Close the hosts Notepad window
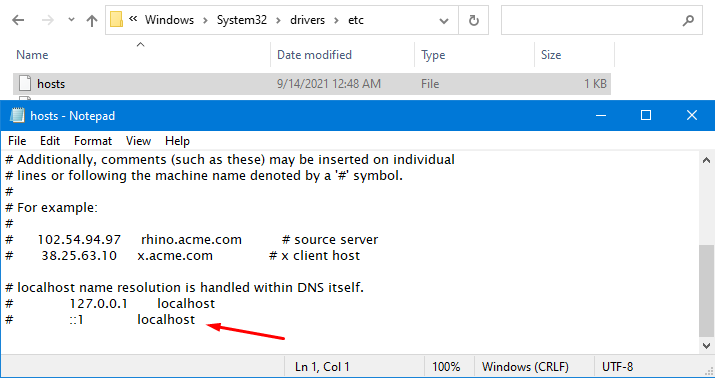The width and height of the screenshot is (715, 378). [692, 115]
